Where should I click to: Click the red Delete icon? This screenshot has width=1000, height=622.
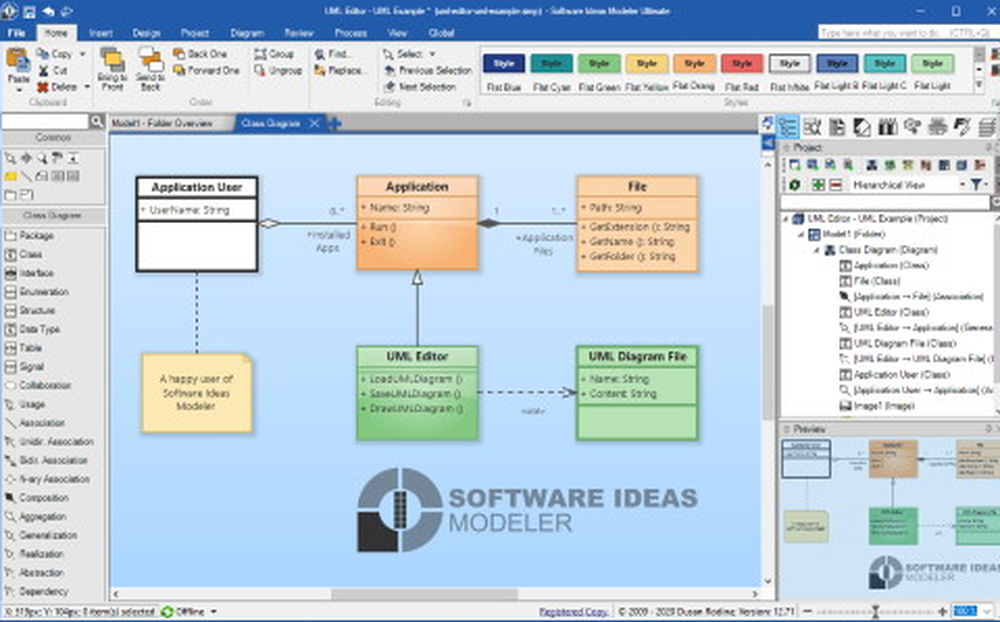[x=43, y=87]
